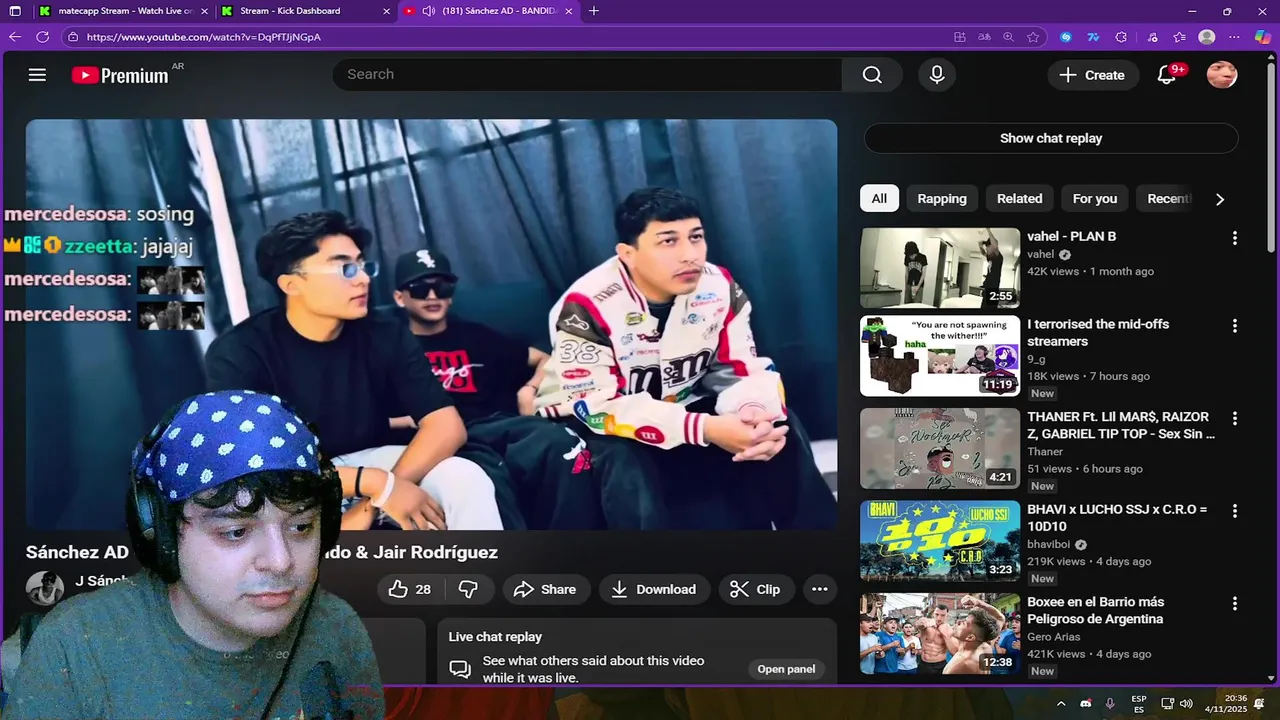The height and width of the screenshot is (720, 1280).
Task: Open the vahel channel name link
Action: [x=1041, y=254]
